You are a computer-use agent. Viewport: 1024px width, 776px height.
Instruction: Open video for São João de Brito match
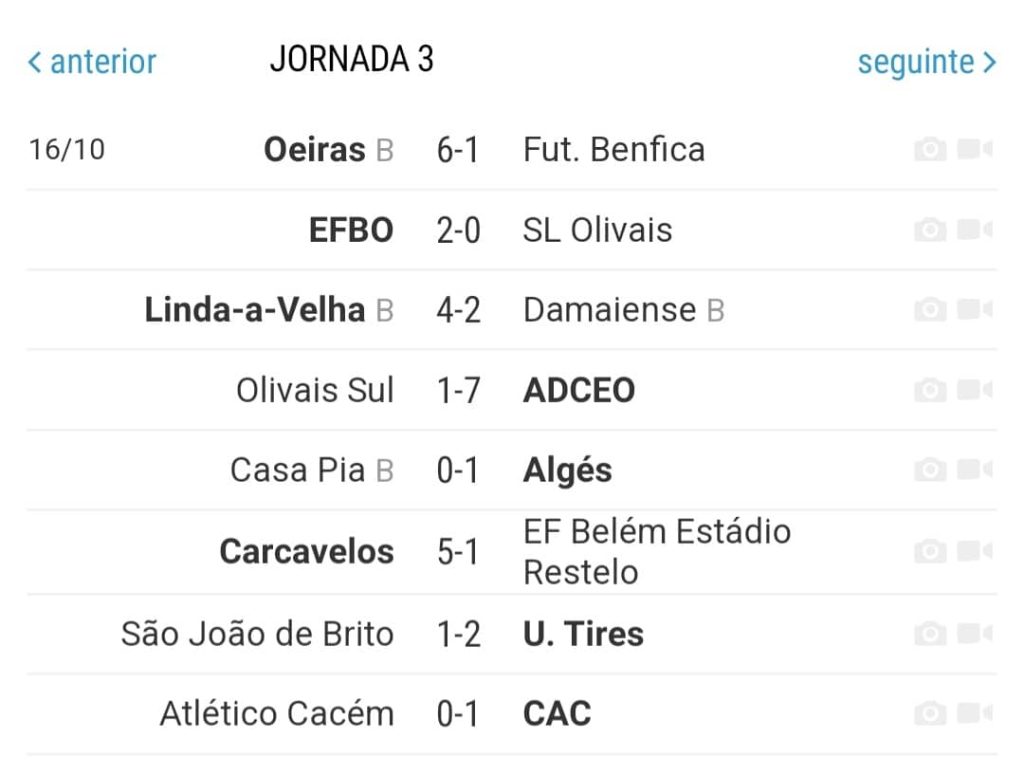[x=975, y=634]
